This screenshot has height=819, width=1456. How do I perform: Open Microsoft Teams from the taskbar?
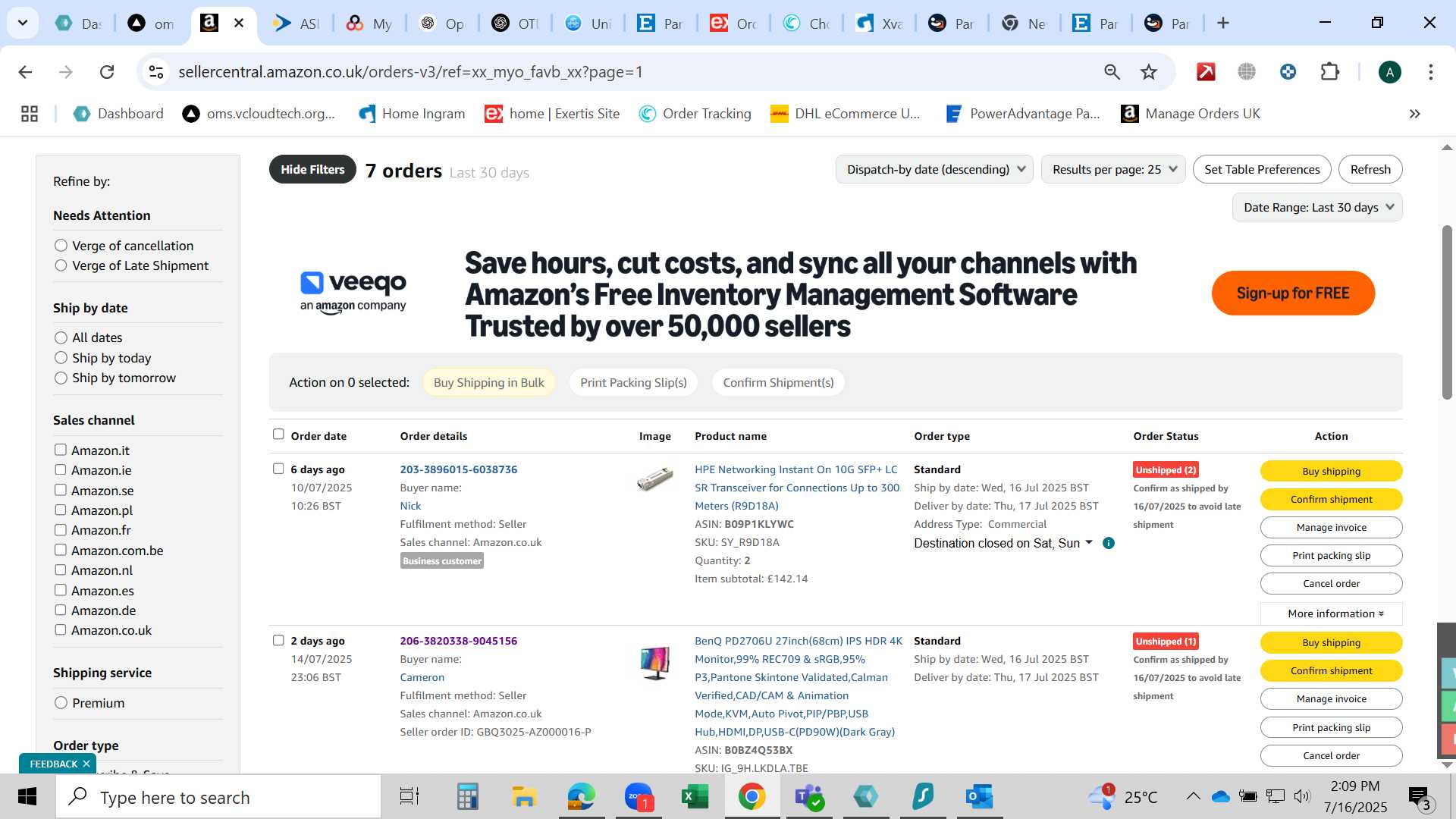pyautogui.click(x=808, y=797)
